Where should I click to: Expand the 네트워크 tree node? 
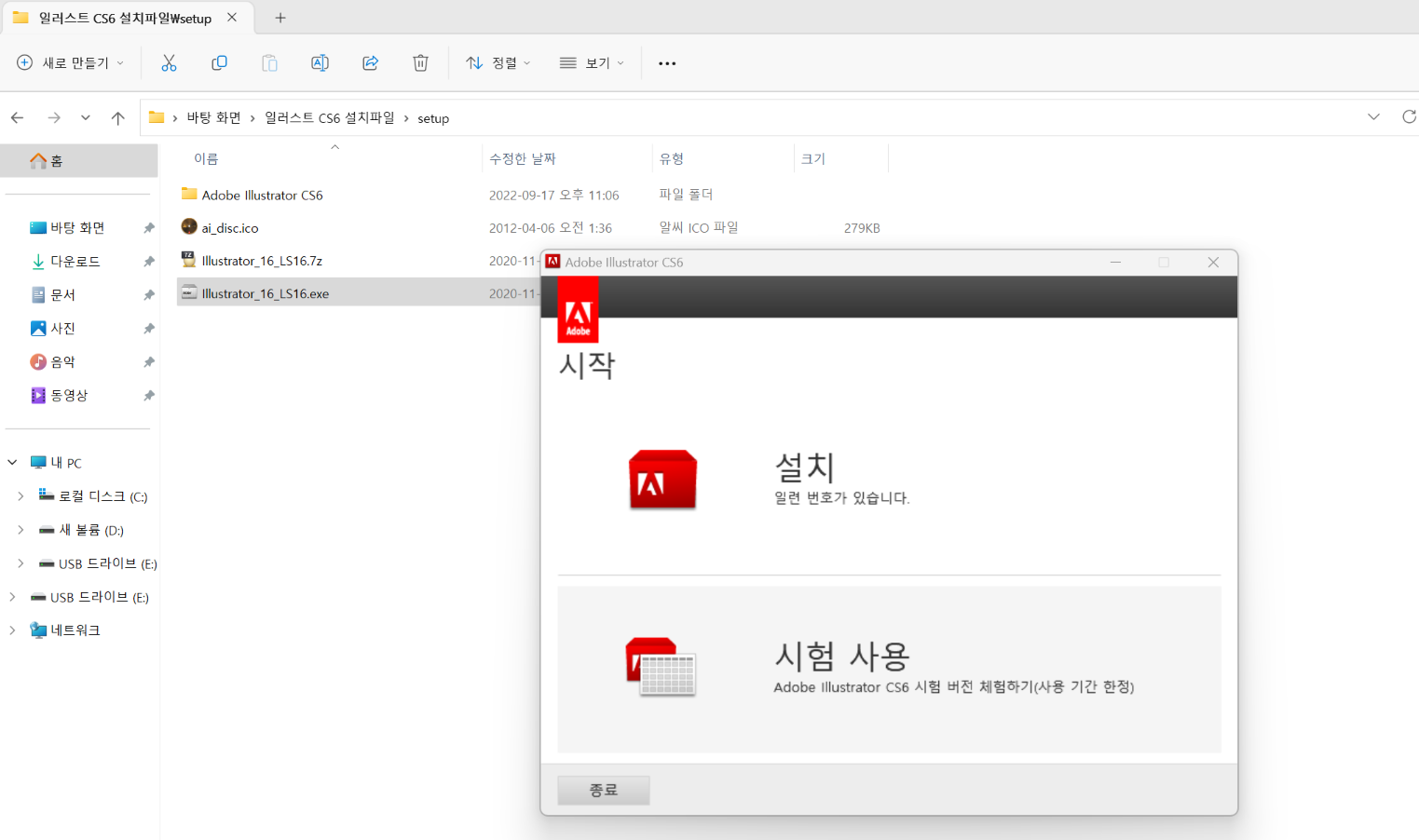click(x=12, y=630)
